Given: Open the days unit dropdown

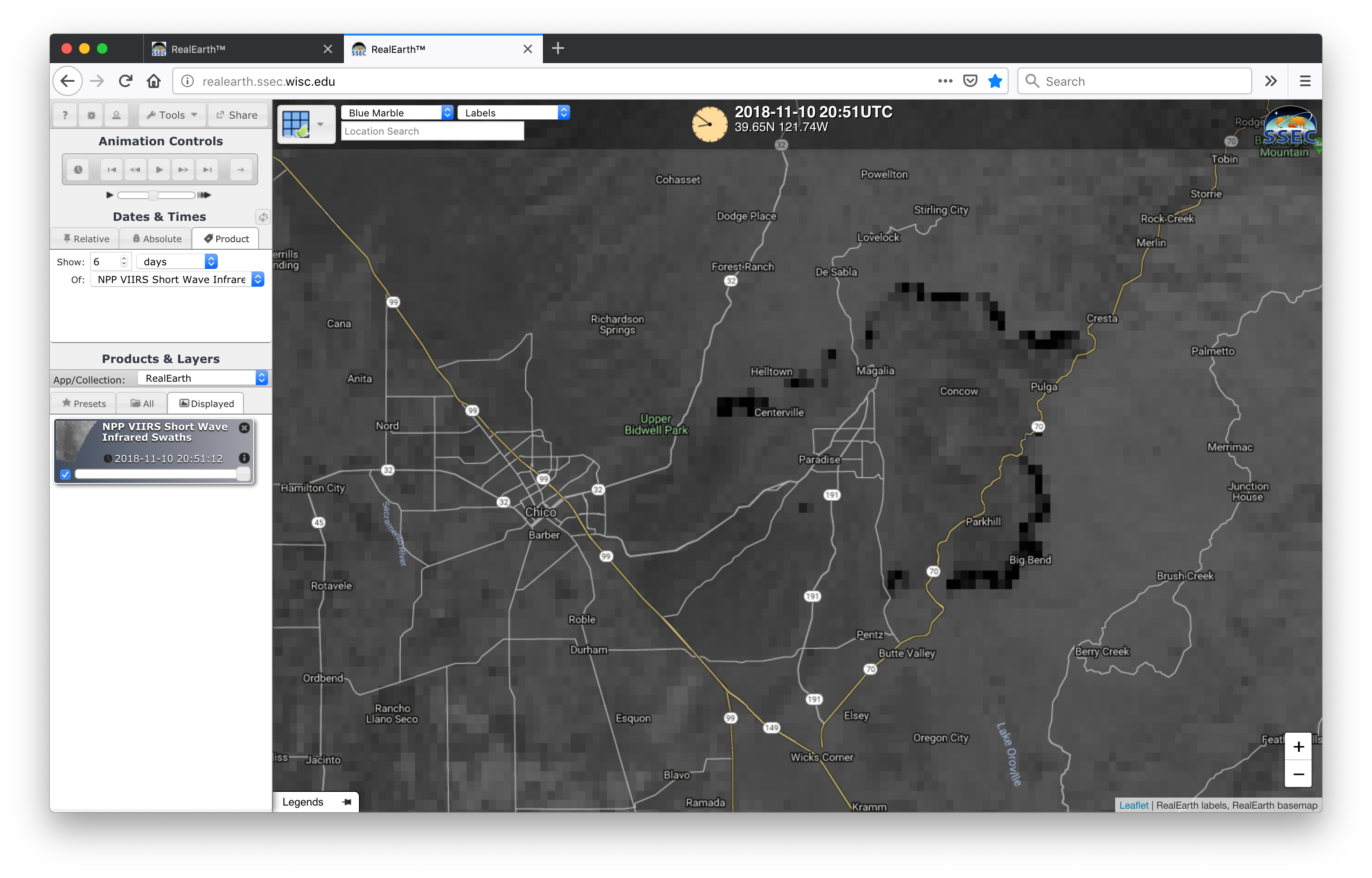Looking at the screenshot, I should pyautogui.click(x=178, y=262).
